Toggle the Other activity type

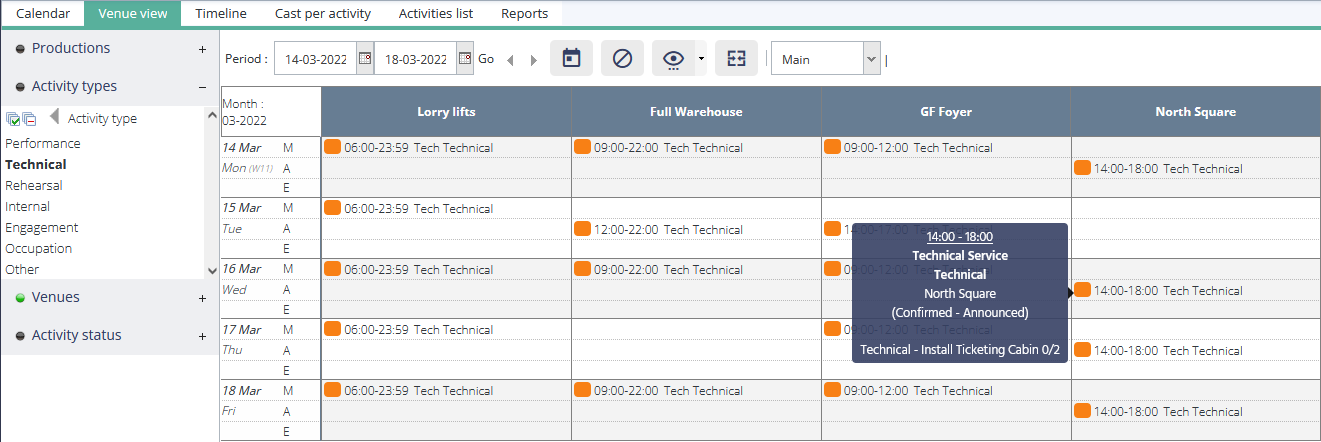pos(22,269)
